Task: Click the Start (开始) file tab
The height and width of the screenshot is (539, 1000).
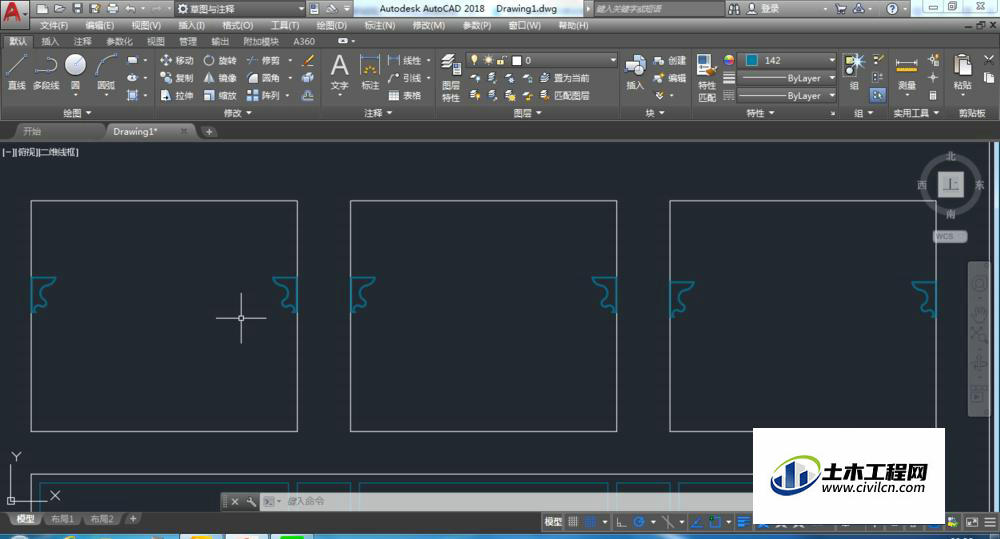Action: (32, 131)
